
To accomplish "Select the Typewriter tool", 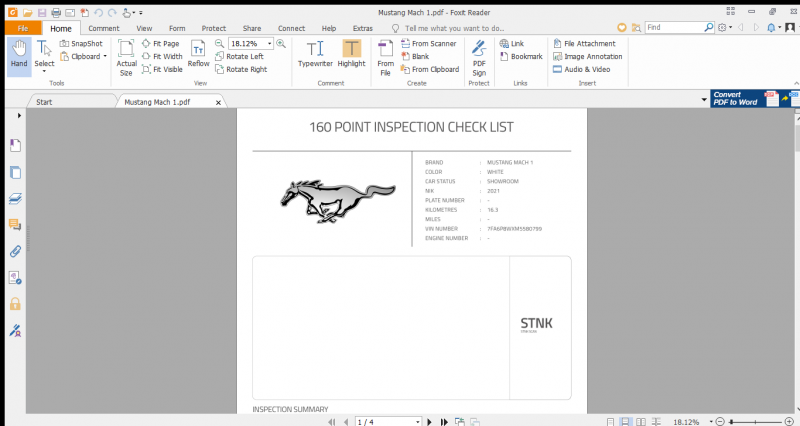I will (315, 54).
